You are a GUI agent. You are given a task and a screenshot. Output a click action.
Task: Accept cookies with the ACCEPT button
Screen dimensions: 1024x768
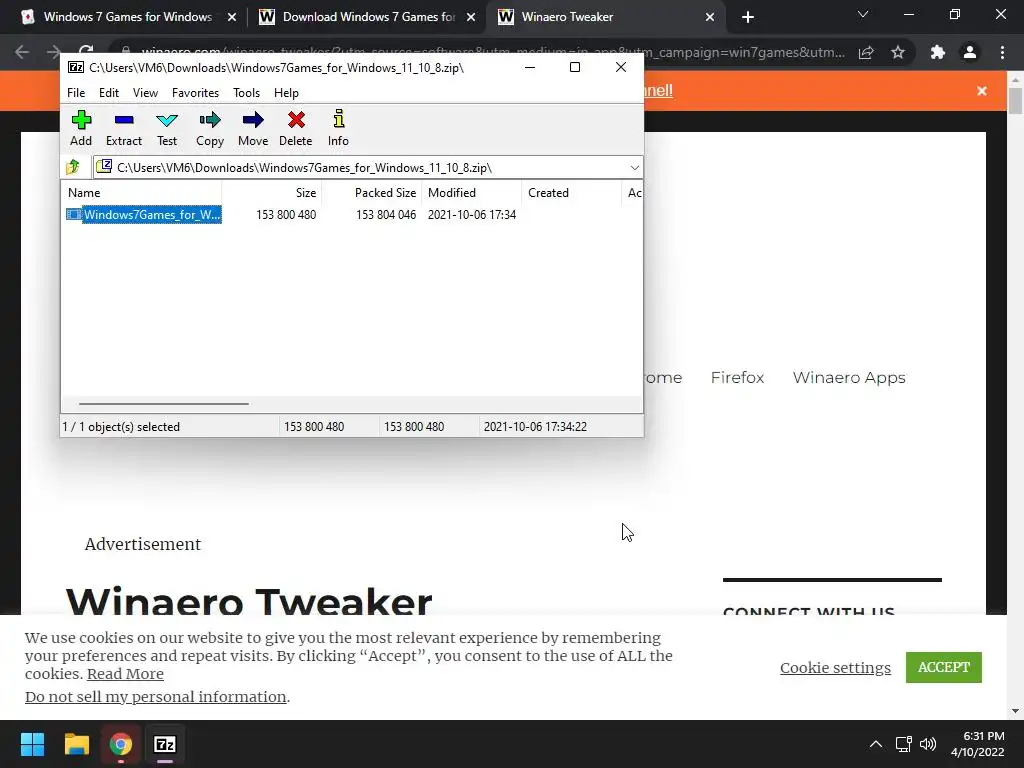coord(944,667)
